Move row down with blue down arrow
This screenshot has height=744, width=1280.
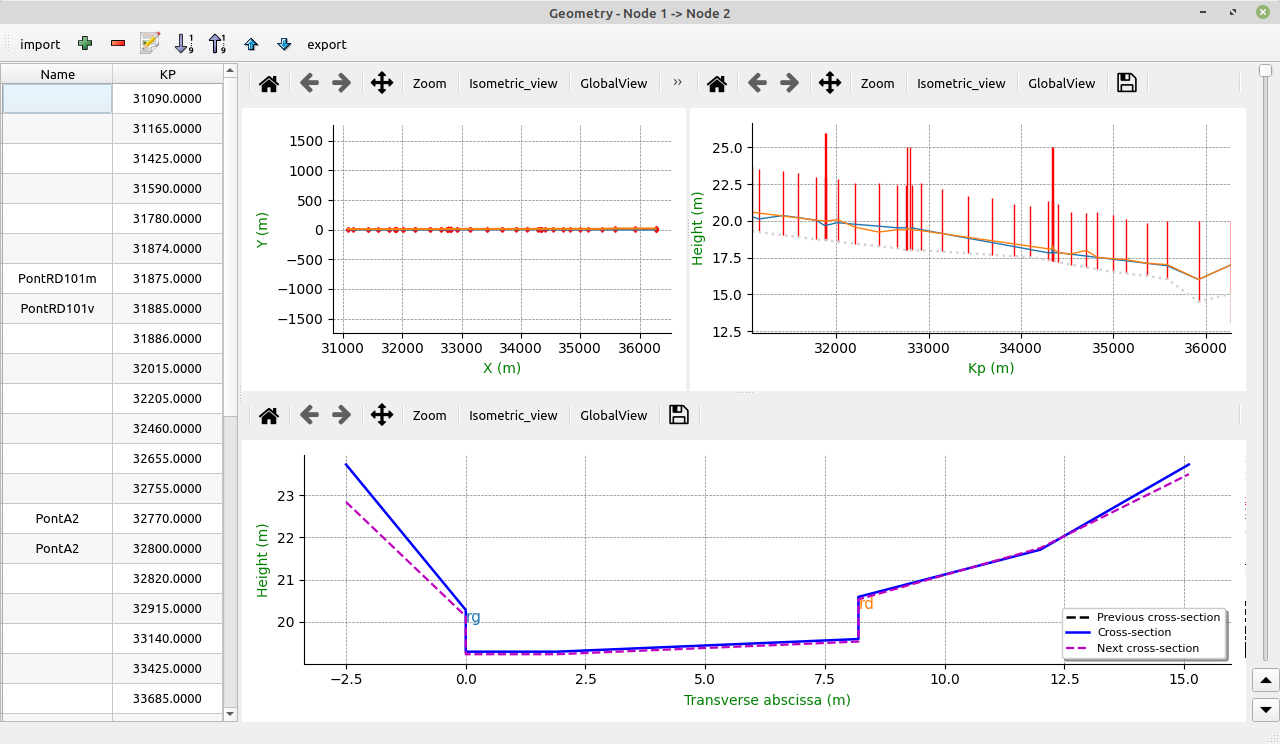point(284,44)
